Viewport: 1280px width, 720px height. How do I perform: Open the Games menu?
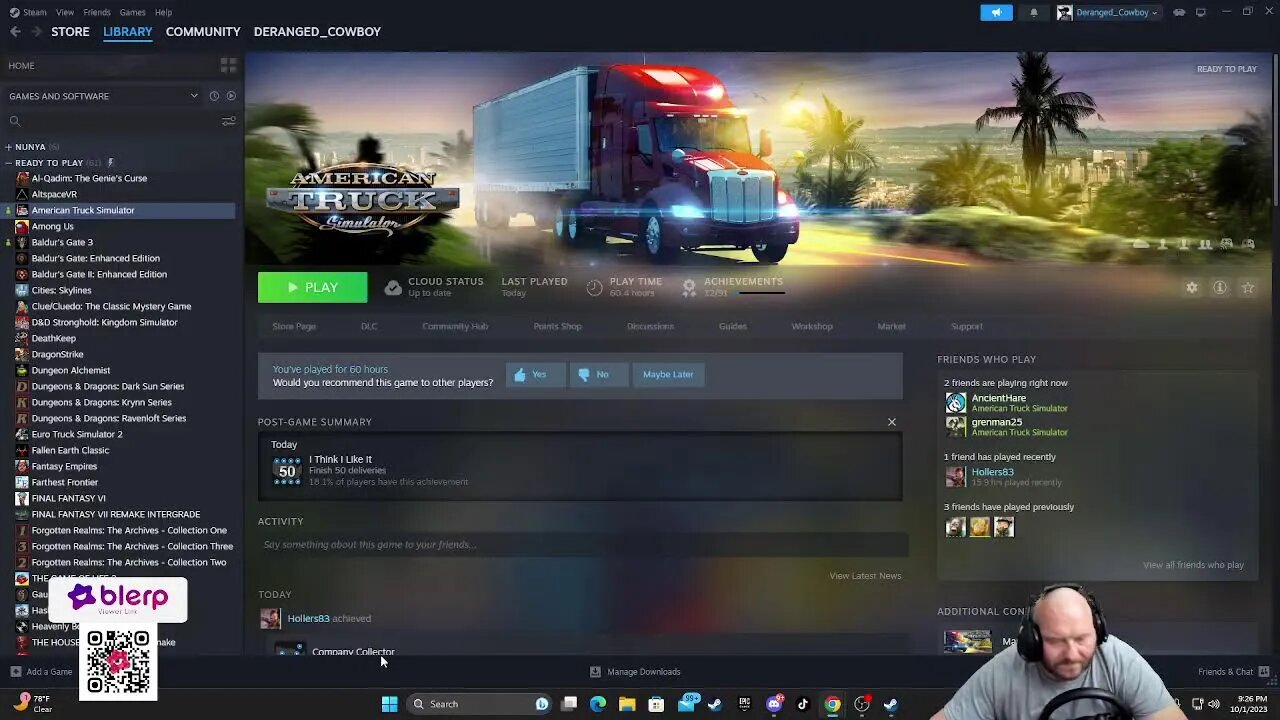pos(132,12)
